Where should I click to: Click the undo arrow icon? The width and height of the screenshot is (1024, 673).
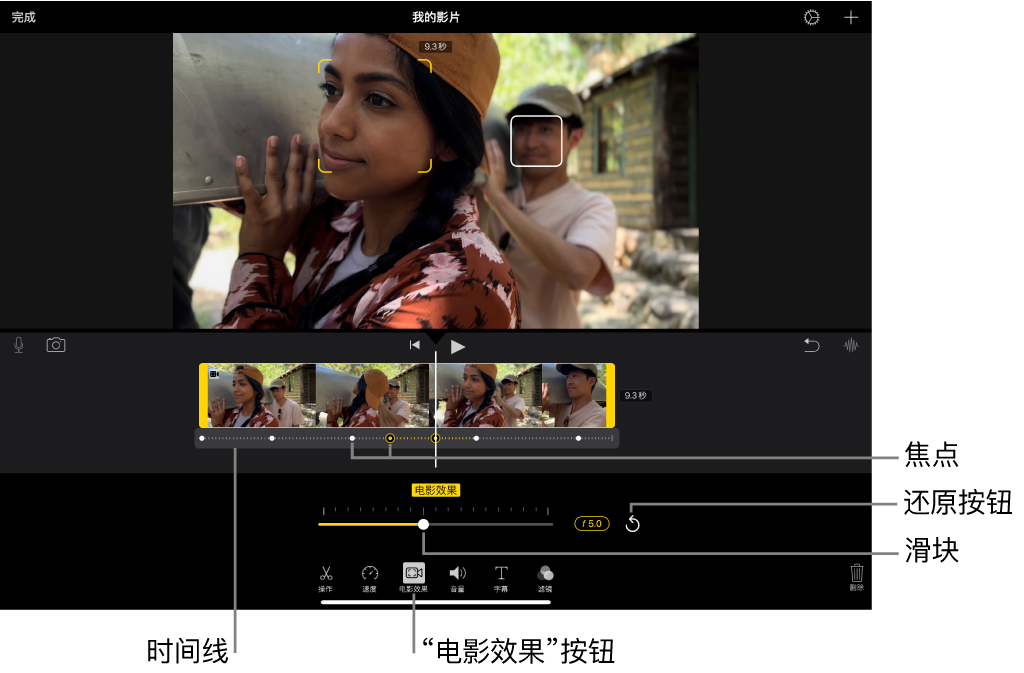coord(811,345)
